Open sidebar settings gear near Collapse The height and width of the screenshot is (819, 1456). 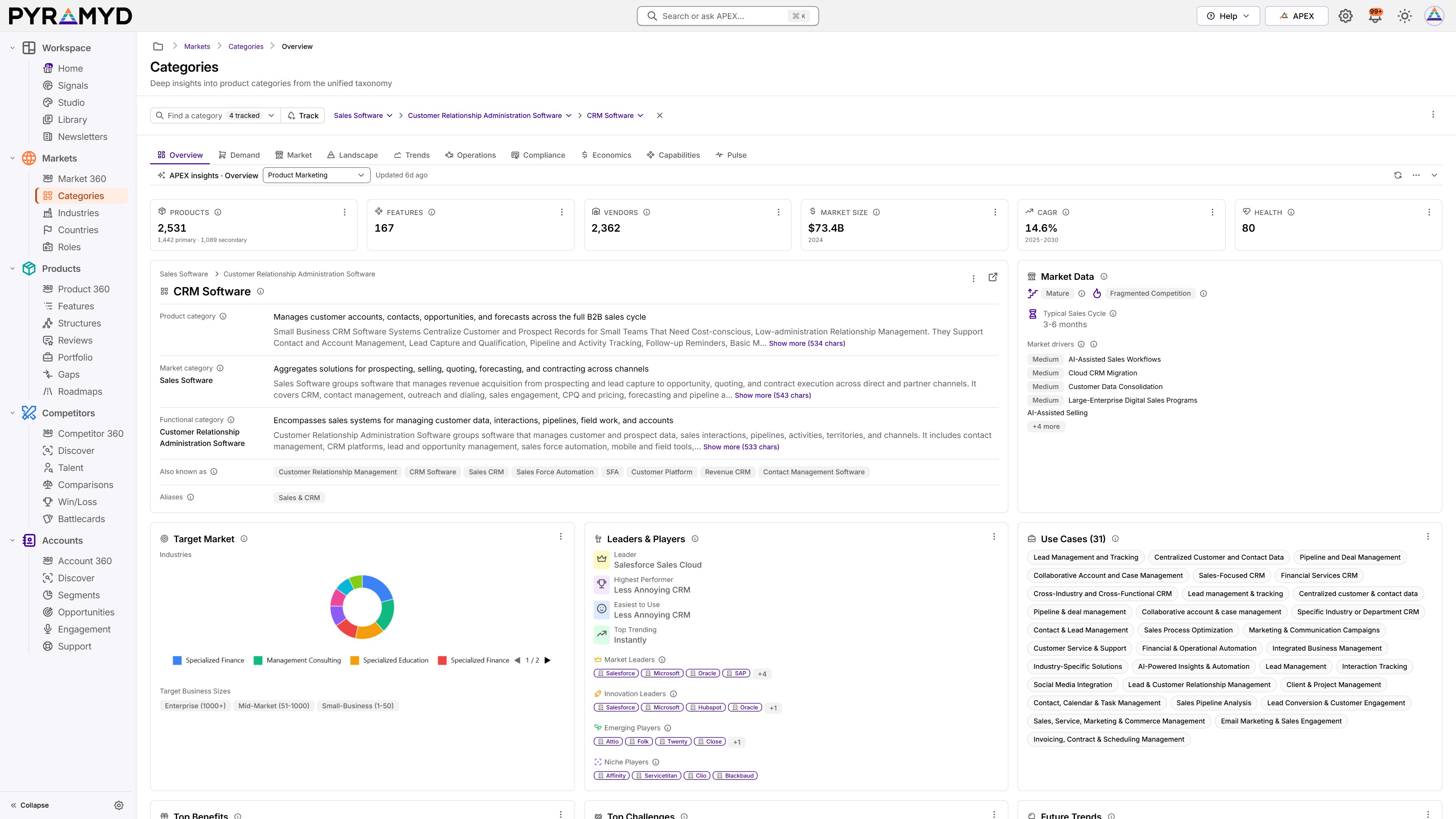(119, 805)
